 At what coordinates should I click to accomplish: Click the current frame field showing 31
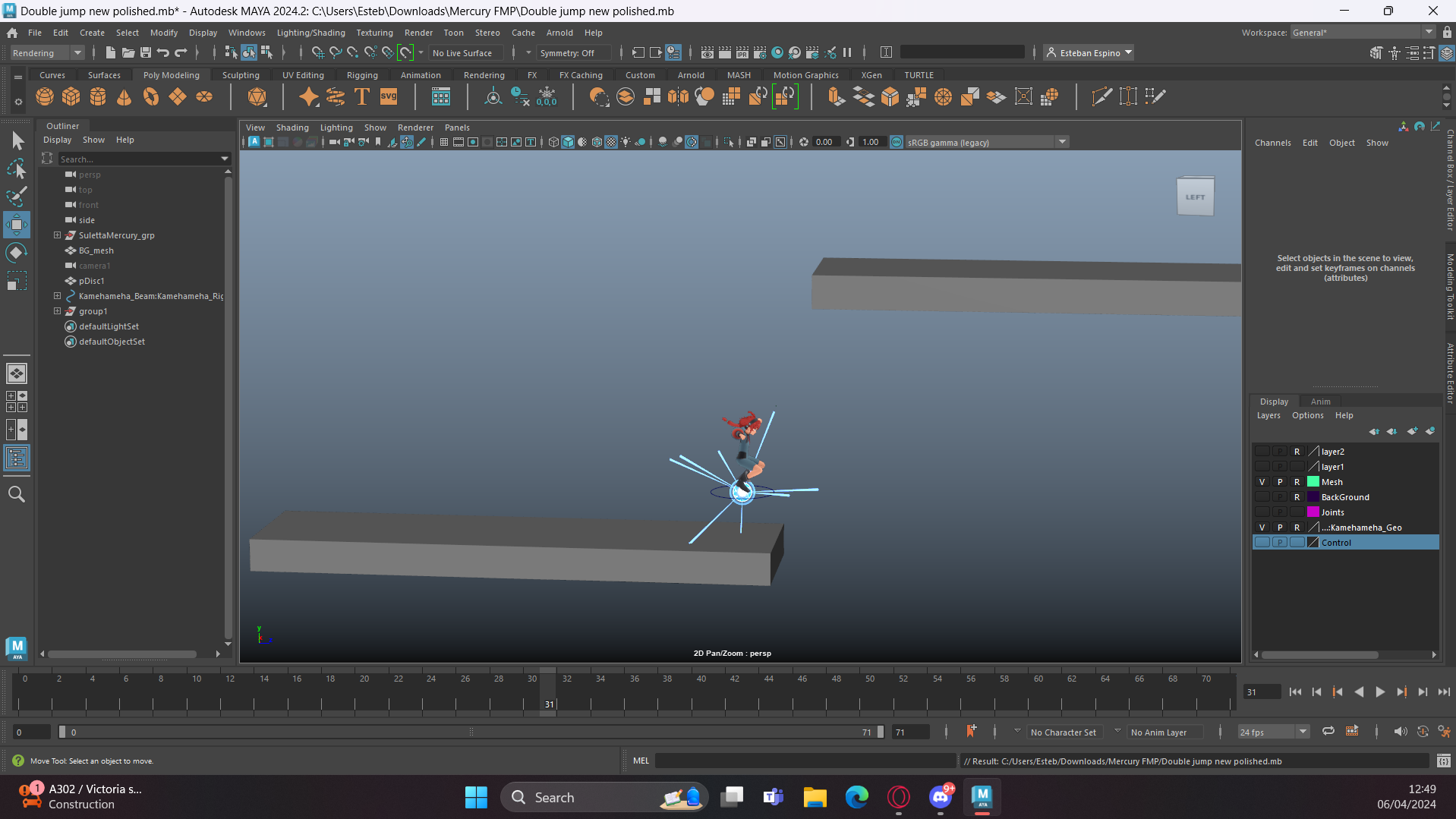(1262, 692)
